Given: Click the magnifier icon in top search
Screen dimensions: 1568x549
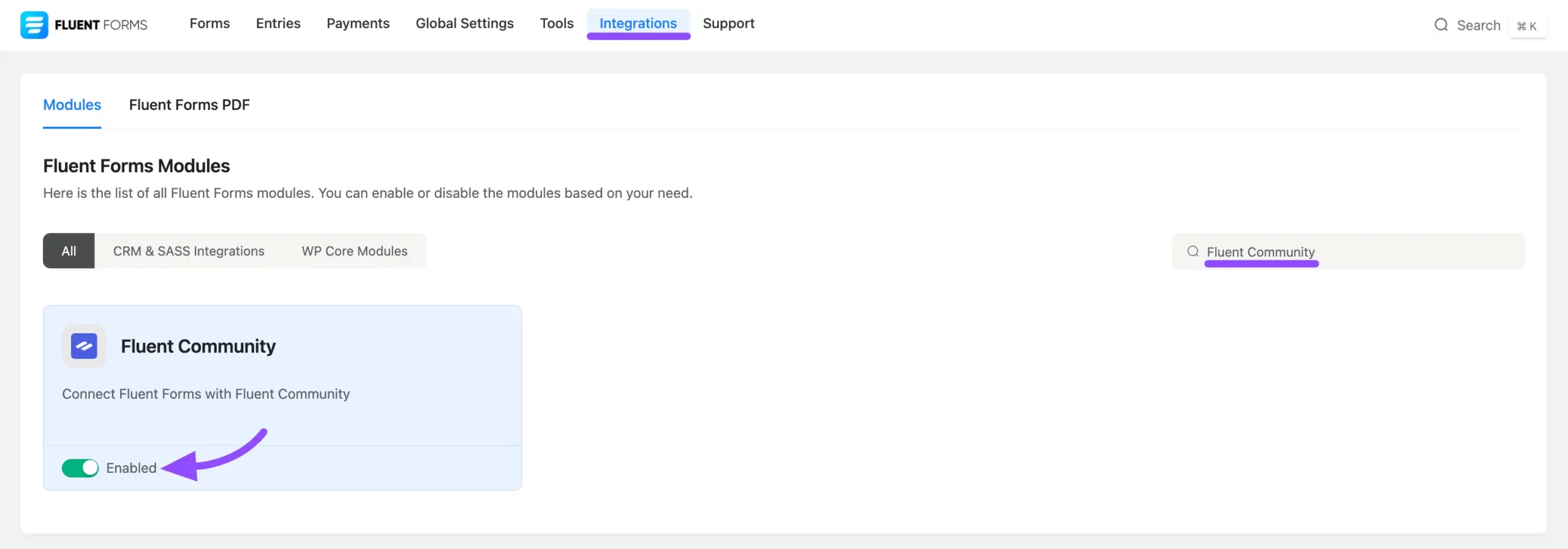Looking at the screenshot, I should click(x=1441, y=25).
